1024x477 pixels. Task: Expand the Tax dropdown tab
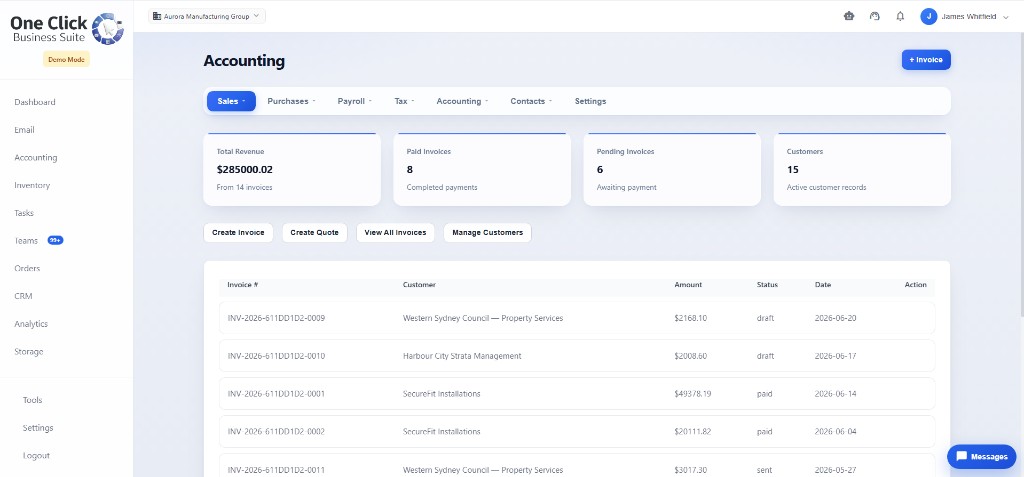[x=404, y=101]
